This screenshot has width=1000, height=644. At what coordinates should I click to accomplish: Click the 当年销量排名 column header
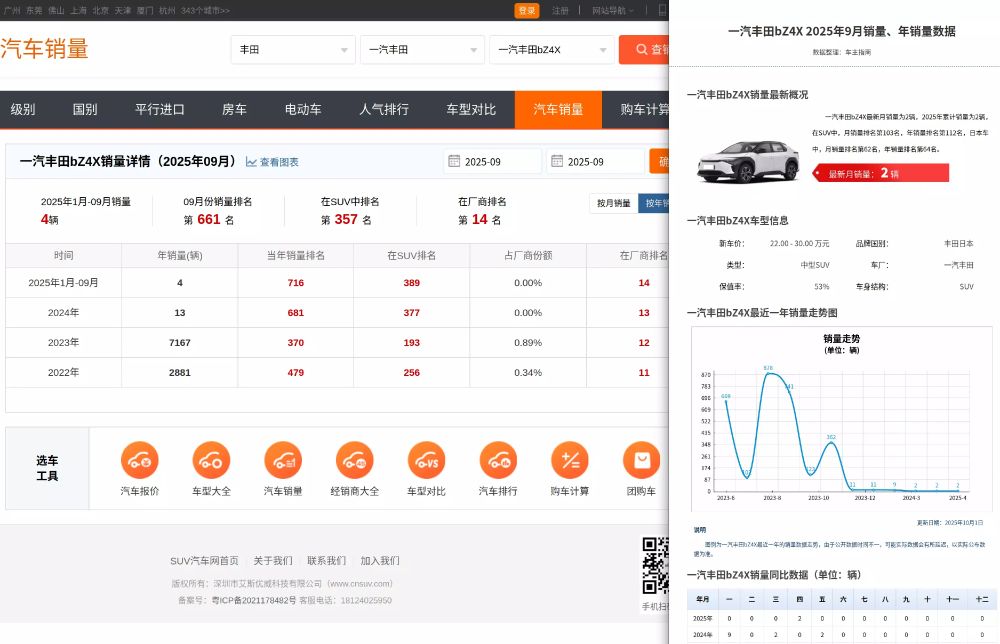pos(295,255)
